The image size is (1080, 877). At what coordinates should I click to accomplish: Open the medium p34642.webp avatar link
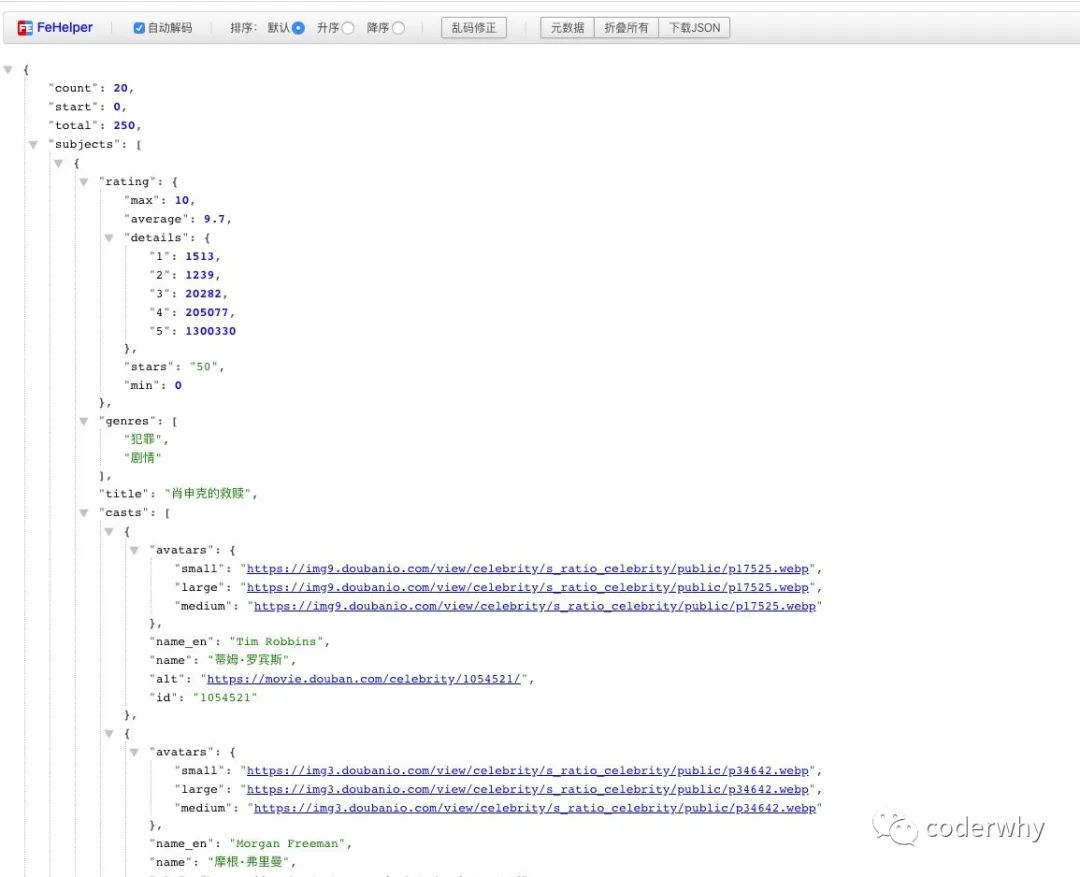click(x=535, y=808)
